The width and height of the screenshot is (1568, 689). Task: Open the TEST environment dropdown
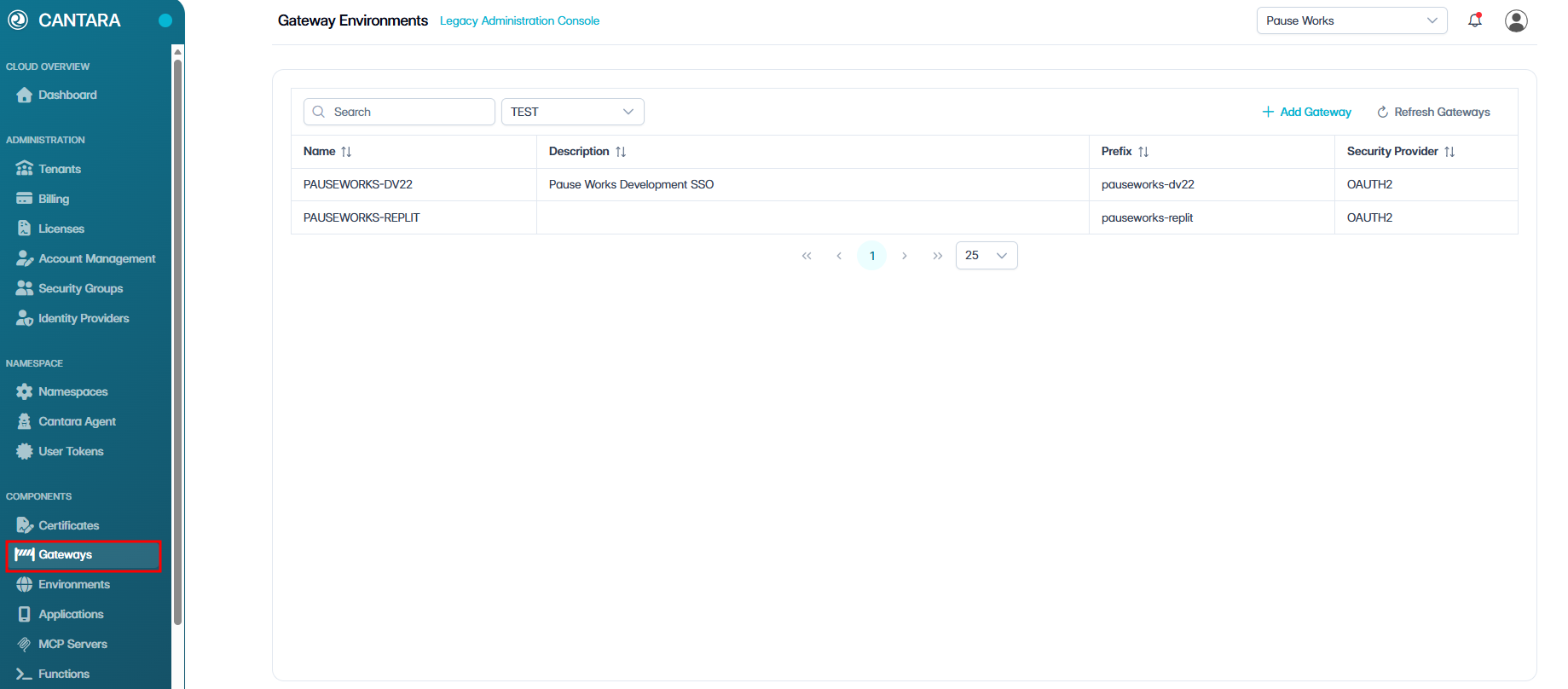point(572,112)
